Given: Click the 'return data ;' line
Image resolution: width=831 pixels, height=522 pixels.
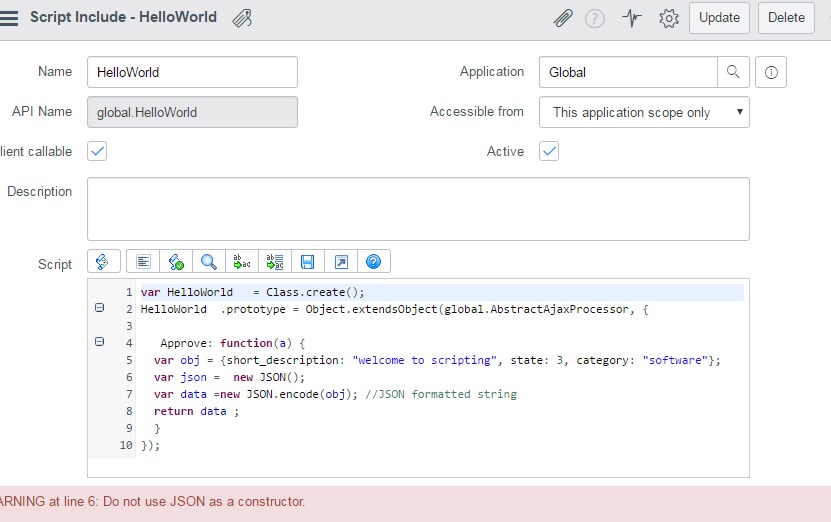Looking at the screenshot, I should pos(196,411).
